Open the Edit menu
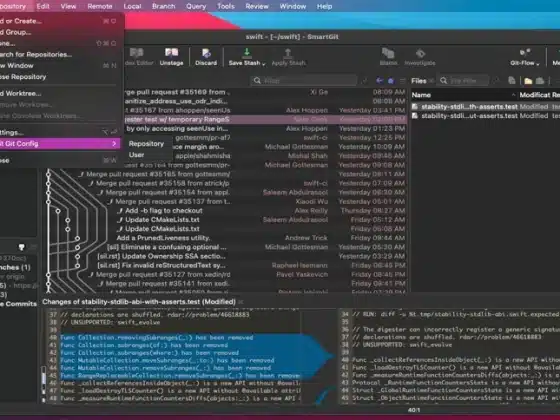This screenshot has height=420, width=560. pyautogui.click(x=43, y=6)
